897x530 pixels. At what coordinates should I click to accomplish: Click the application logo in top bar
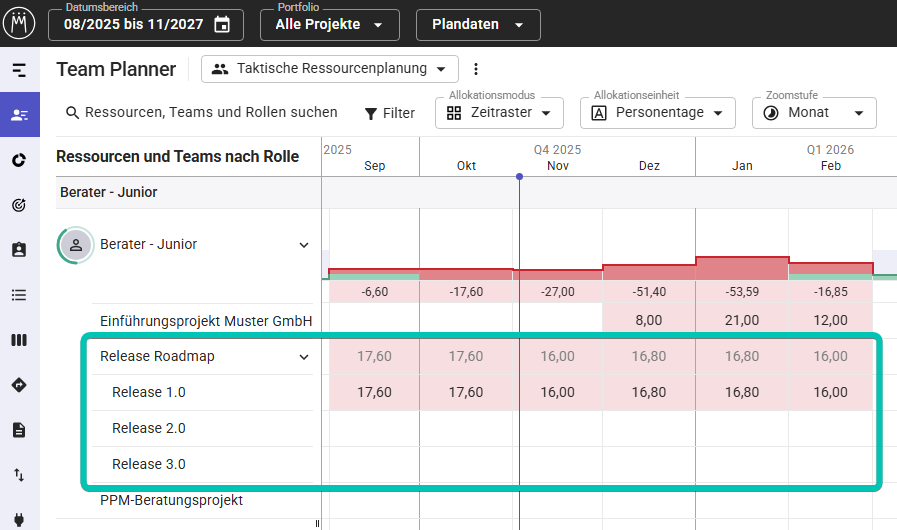coord(19,23)
